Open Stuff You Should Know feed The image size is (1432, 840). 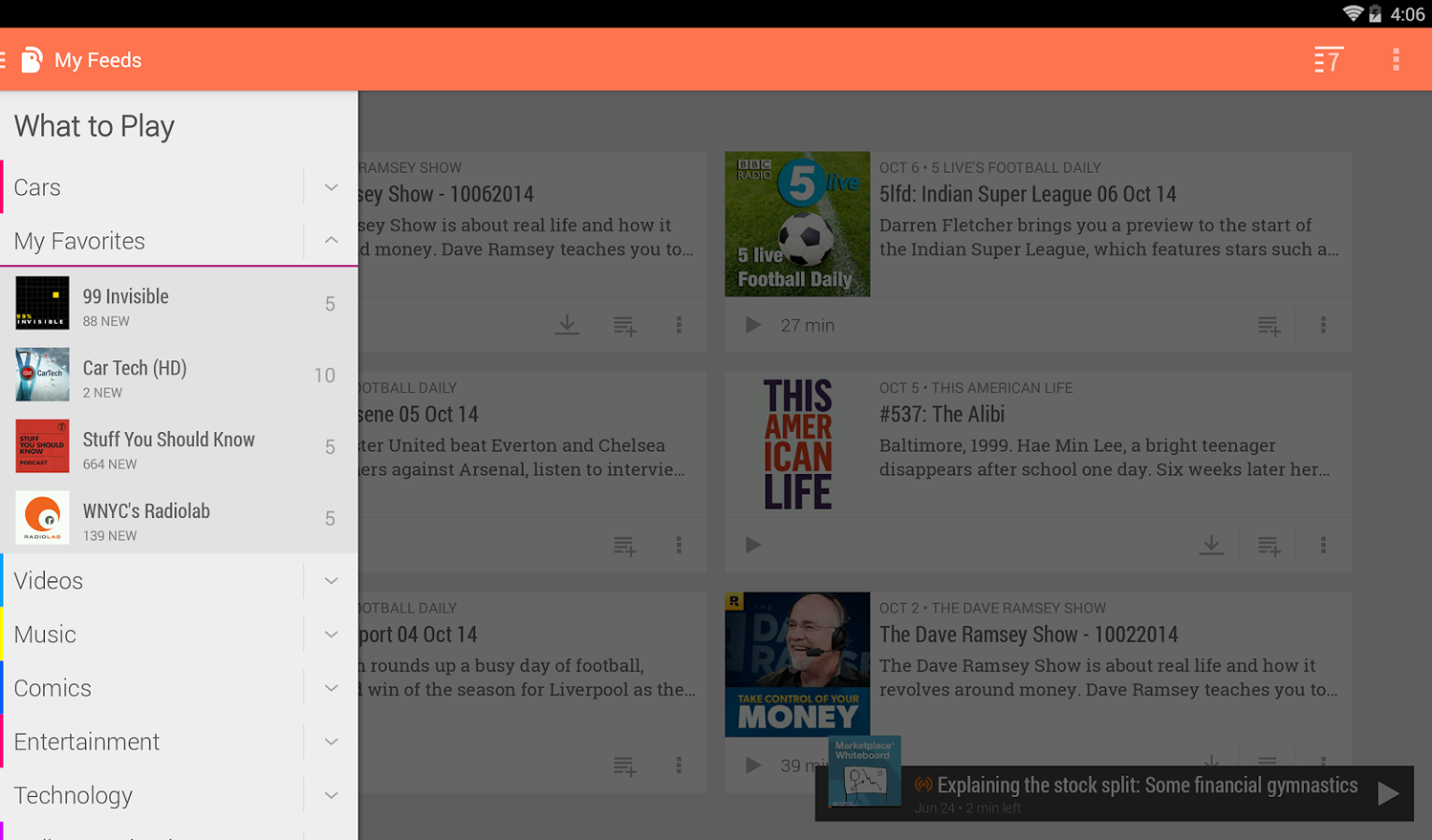pos(179,447)
